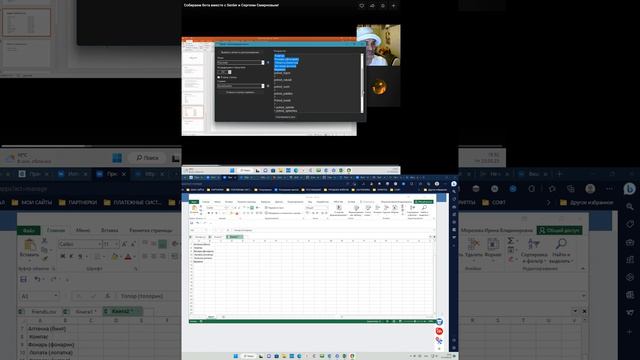This screenshot has width=640, height=360.
Task: Open the yellow File Explorer icon on bottommost taskbar
Action: coord(284,356)
